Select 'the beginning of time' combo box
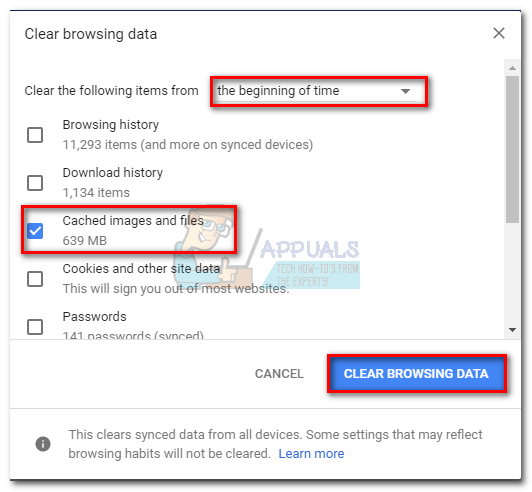This screenshot has width=532, height=492. (x=317, y=91)
